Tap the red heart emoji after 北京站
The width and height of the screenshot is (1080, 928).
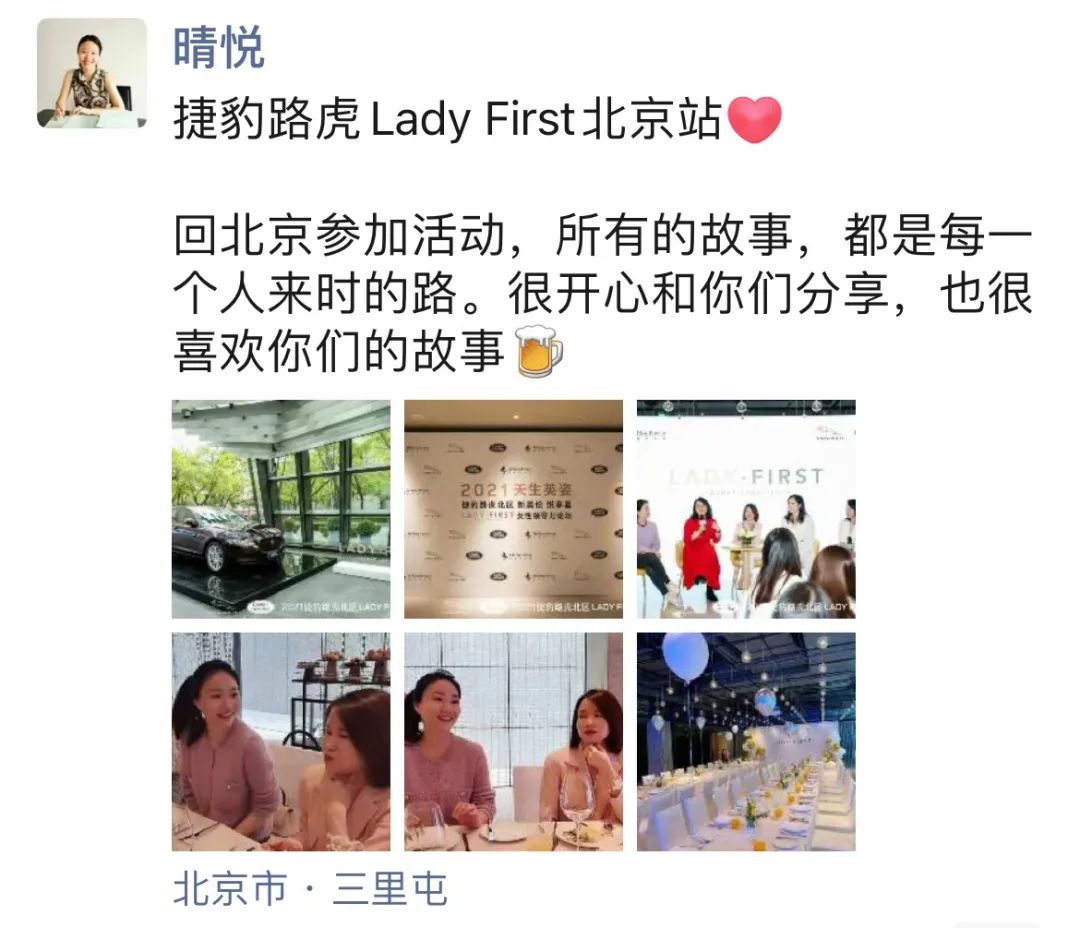click(x=754, y=119)
